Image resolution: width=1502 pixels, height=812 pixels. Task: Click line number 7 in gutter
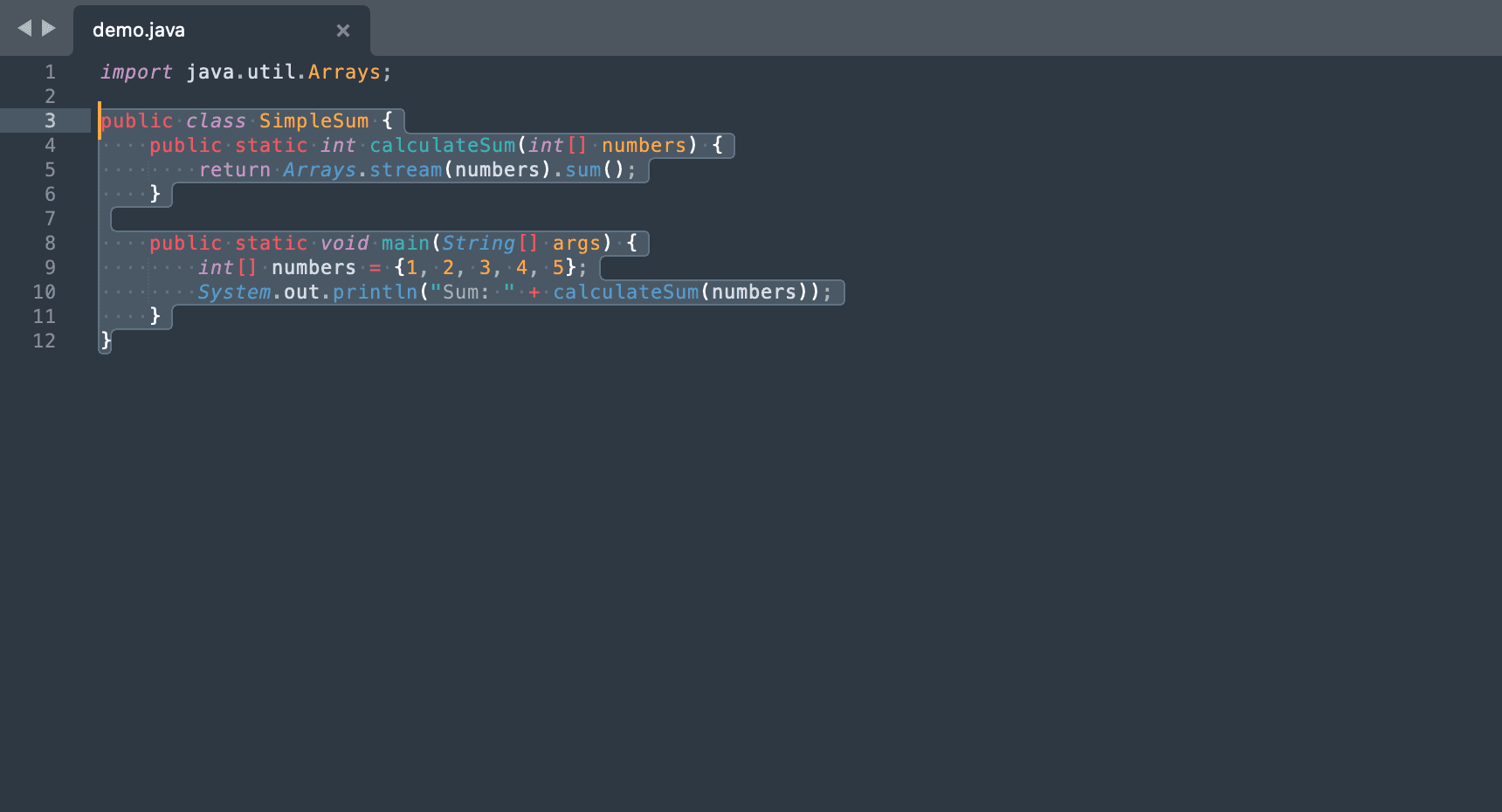(50, 218)
